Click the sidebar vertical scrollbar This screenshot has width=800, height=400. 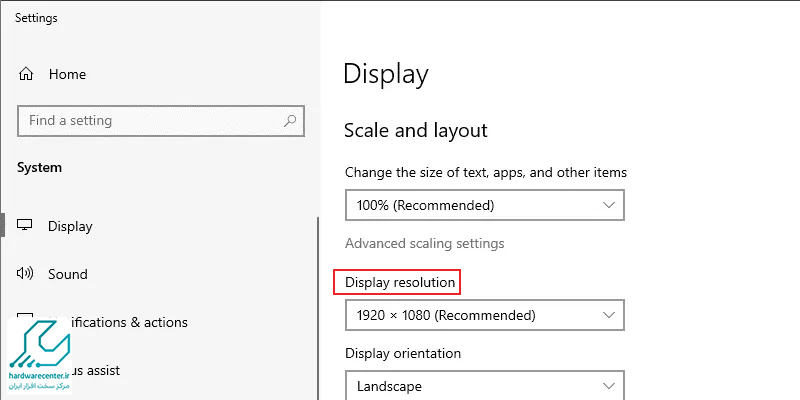pos(318,300)
